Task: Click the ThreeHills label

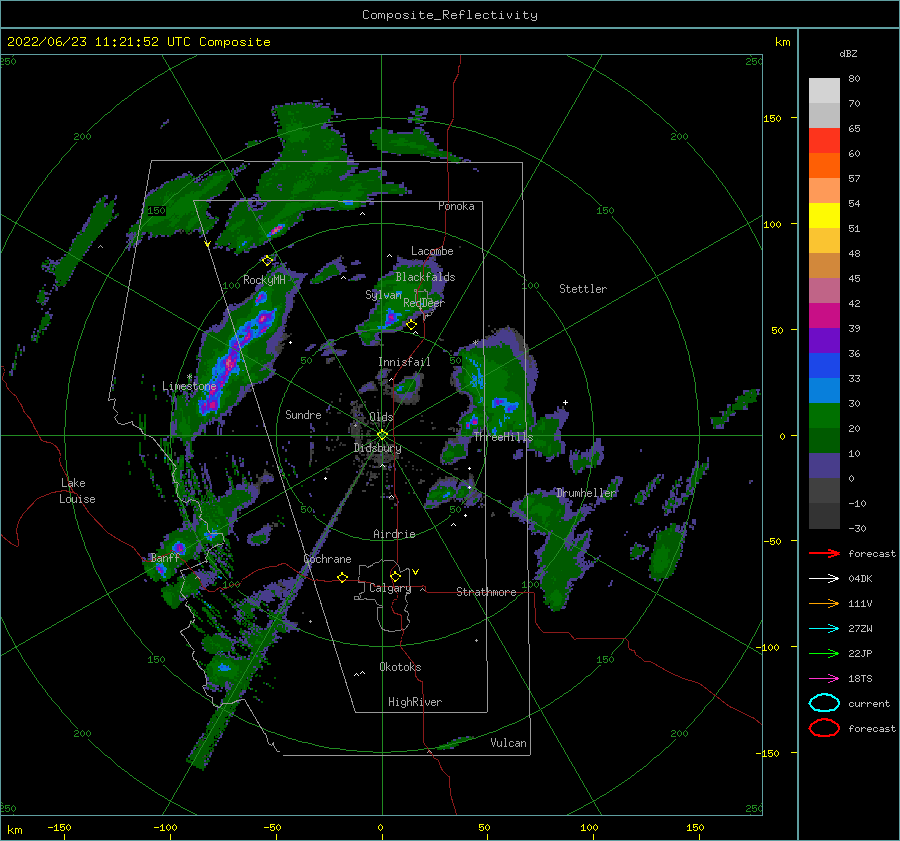Action: pyautogui.click(x=503, y=437)
